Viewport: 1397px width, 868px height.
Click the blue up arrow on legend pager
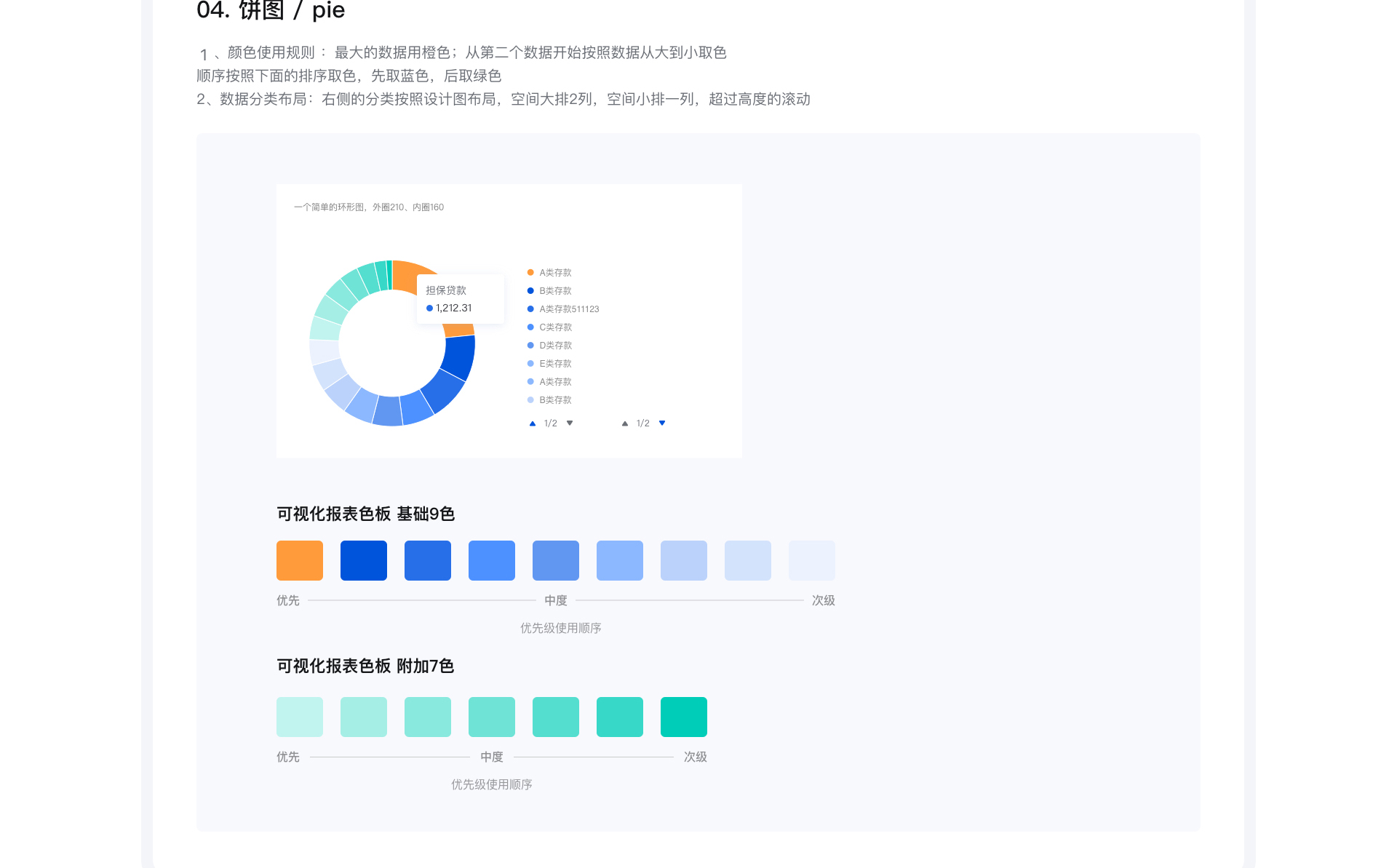click(x=533, y=423)
